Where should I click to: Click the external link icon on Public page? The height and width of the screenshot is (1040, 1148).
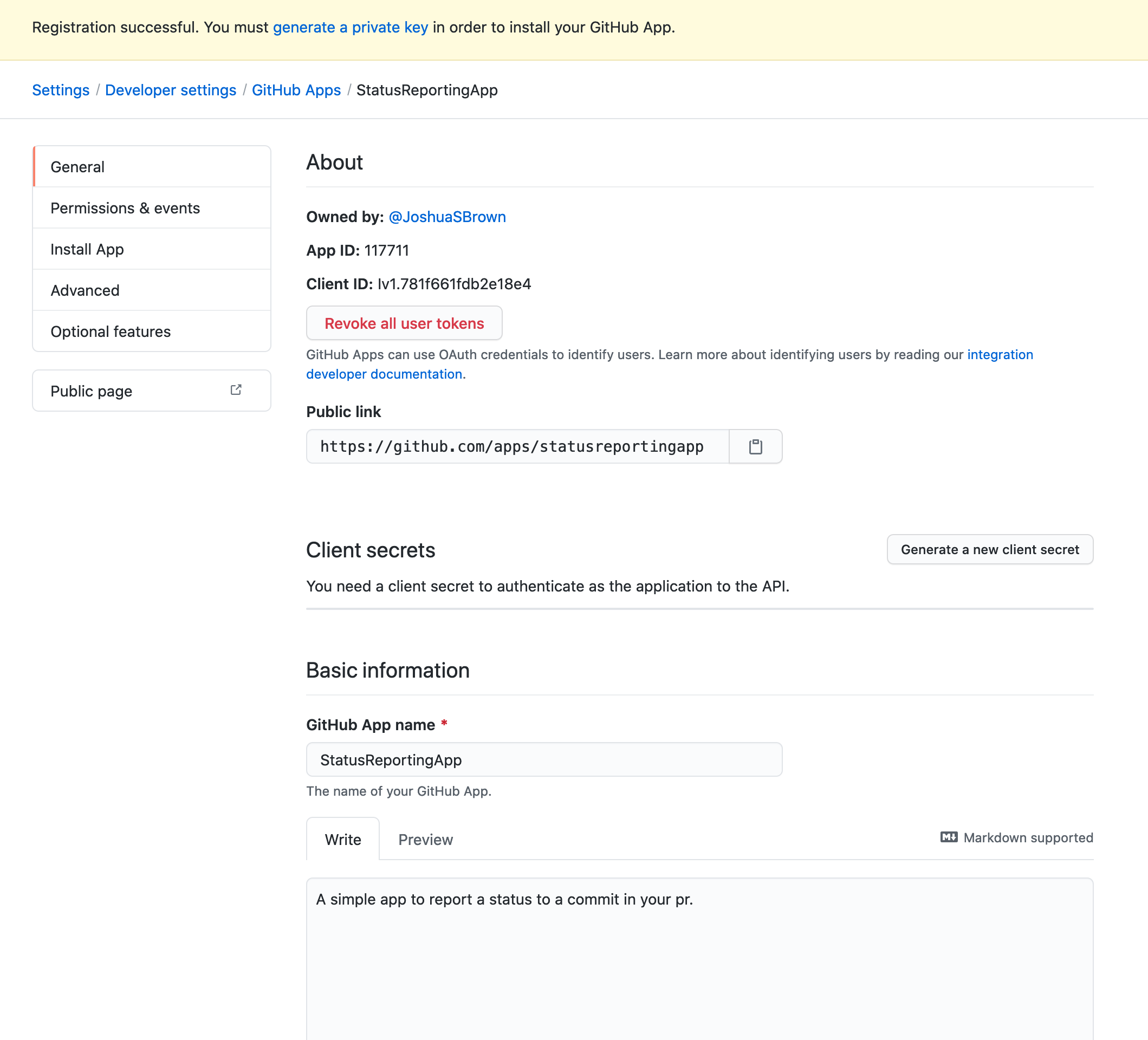point(236,390)
